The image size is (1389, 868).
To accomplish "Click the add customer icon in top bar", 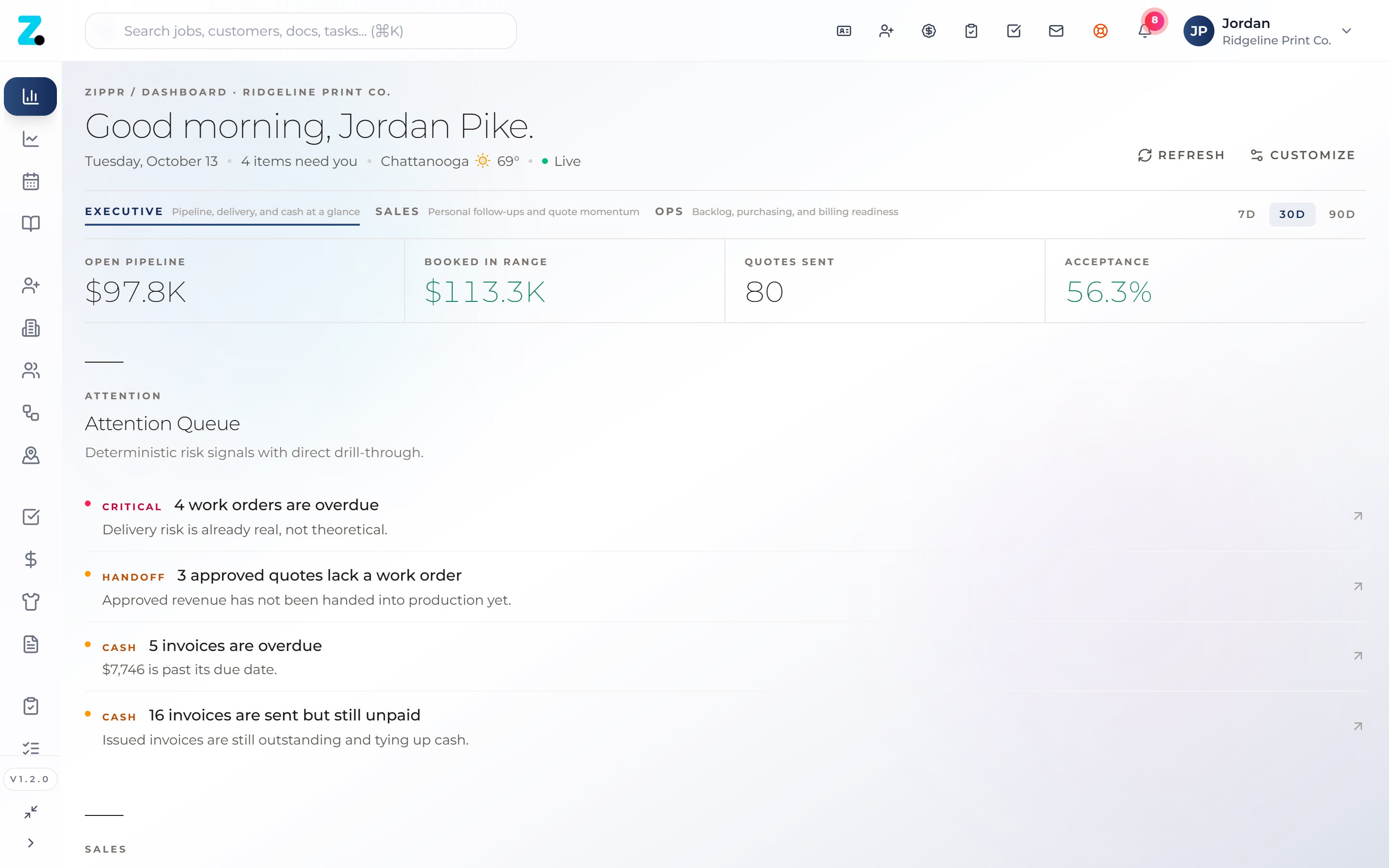I will point(886,31).
